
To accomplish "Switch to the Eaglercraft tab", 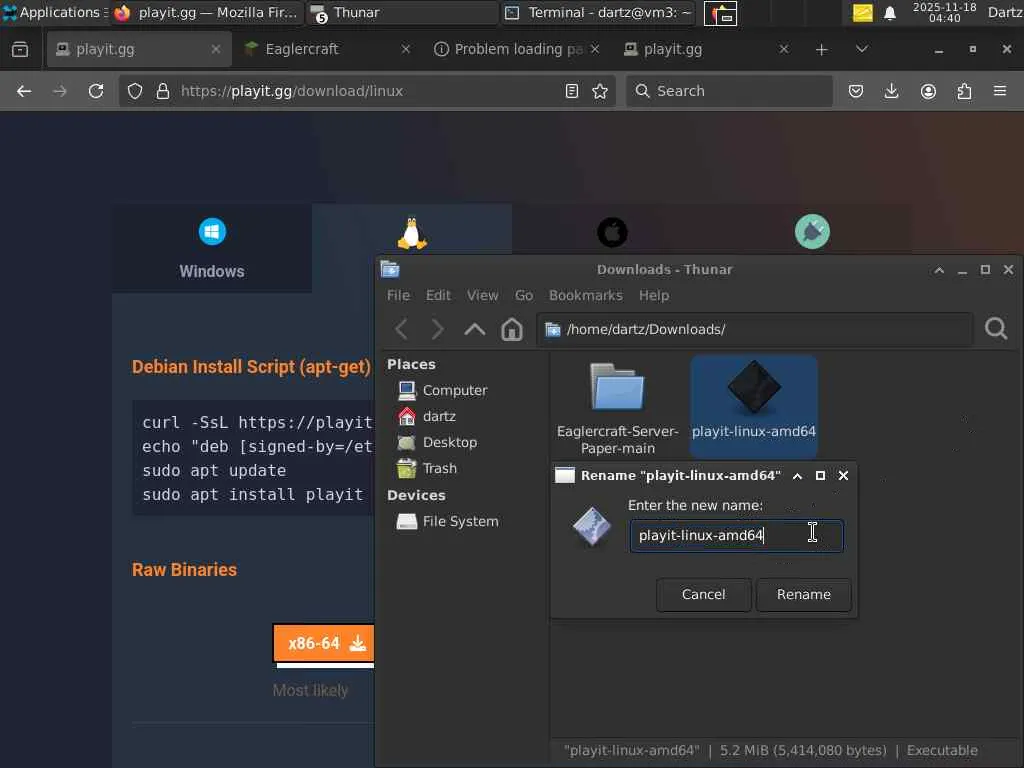I will 327,49.
